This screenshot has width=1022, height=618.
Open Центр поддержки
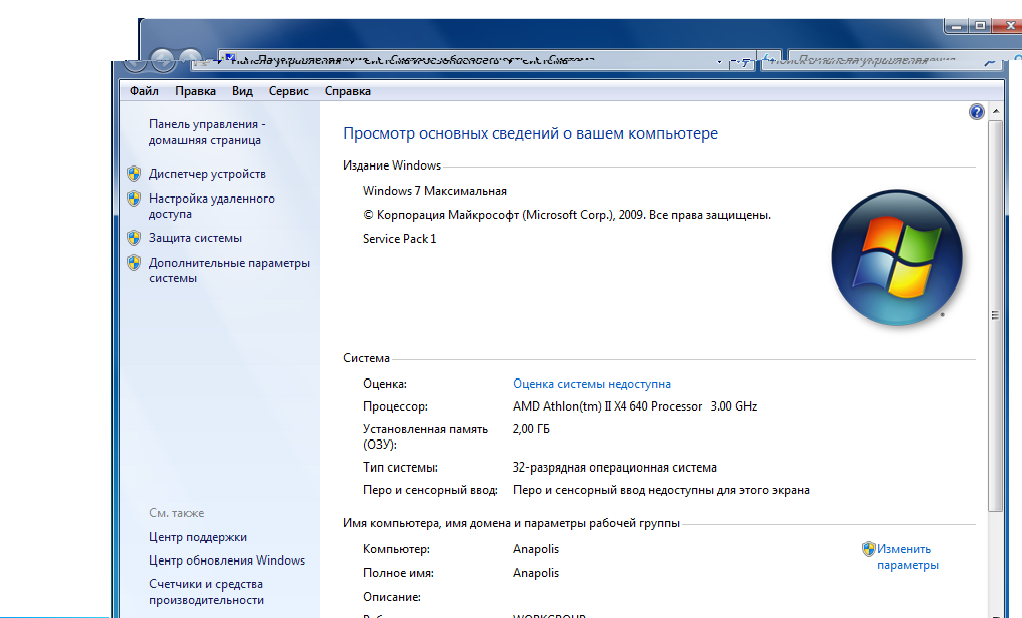pyautogui.click(x=198, y=537)
